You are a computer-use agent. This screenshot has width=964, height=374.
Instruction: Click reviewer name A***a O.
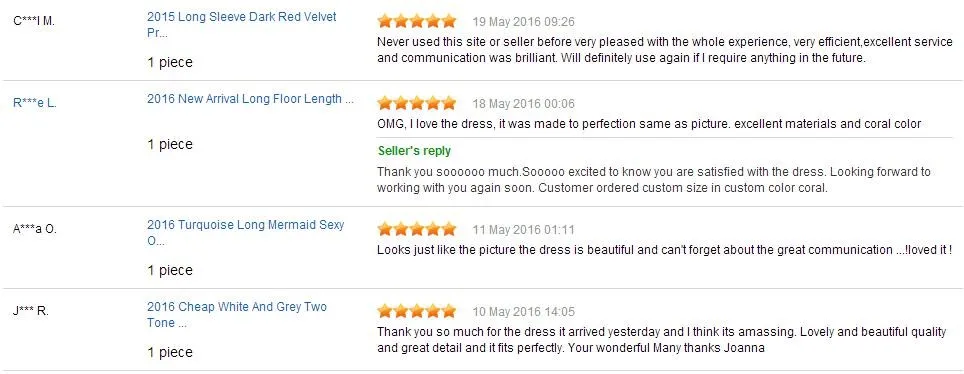[x=34, y=229]
